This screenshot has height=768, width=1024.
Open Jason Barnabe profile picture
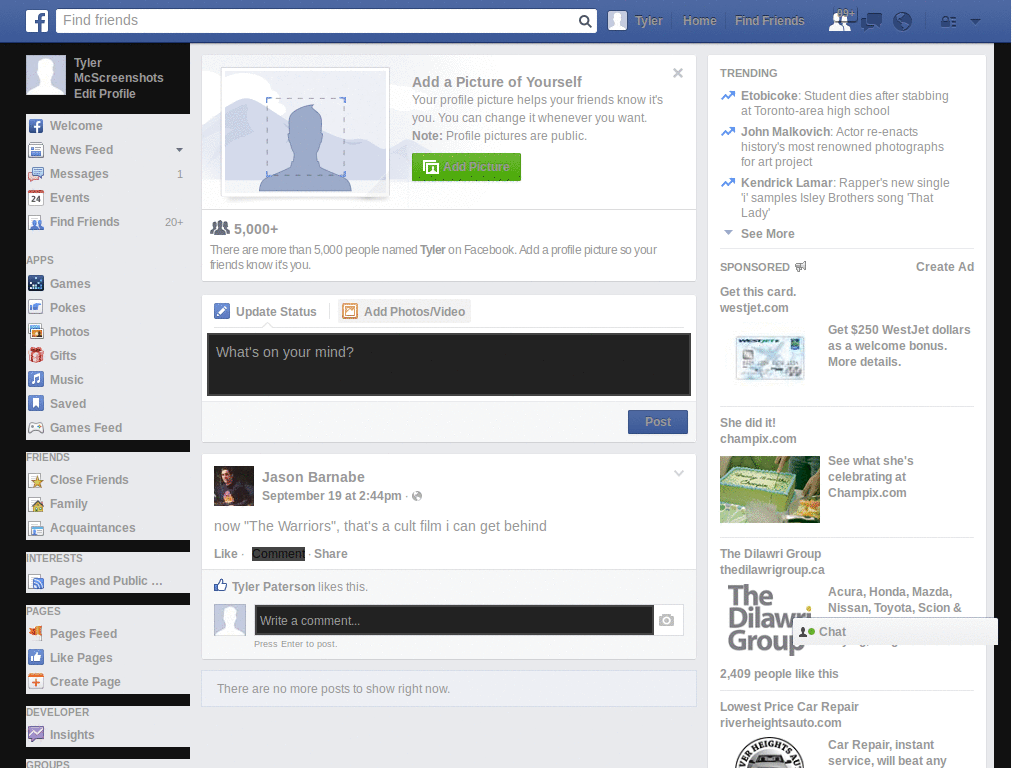[x=234, y=486]
